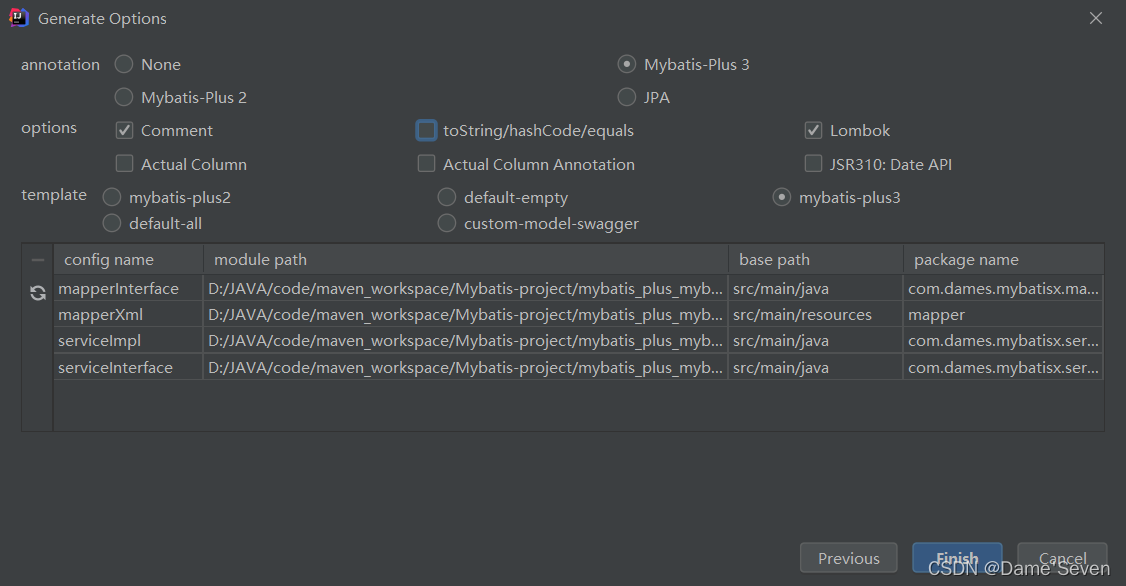Screen dimensions: 1126x586
Task: Enable the Actual Column checkbox
Action: coord(124,164)
